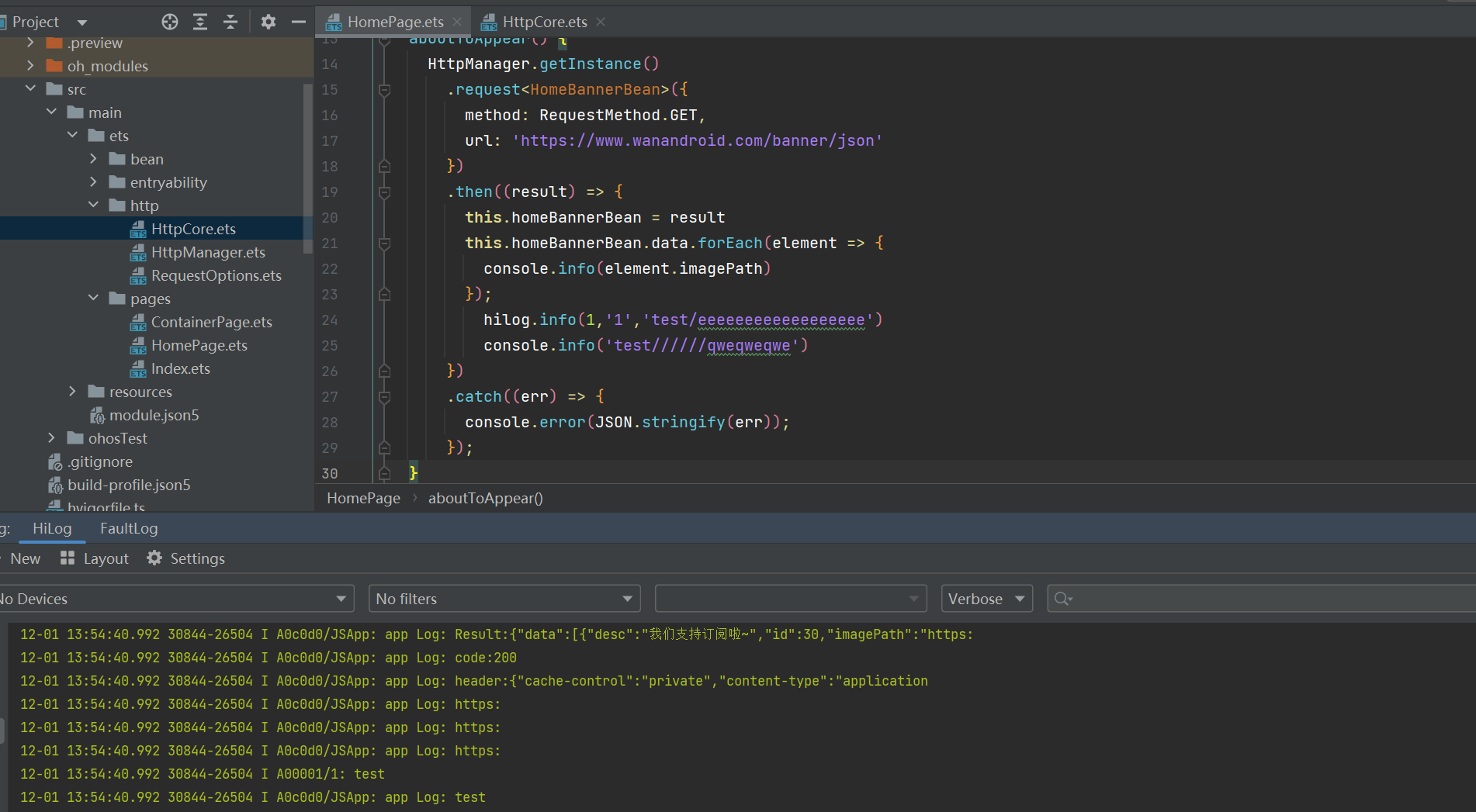Click aboutToAppear() breadcrumb
1476x812 pixels.
point(486,498)
